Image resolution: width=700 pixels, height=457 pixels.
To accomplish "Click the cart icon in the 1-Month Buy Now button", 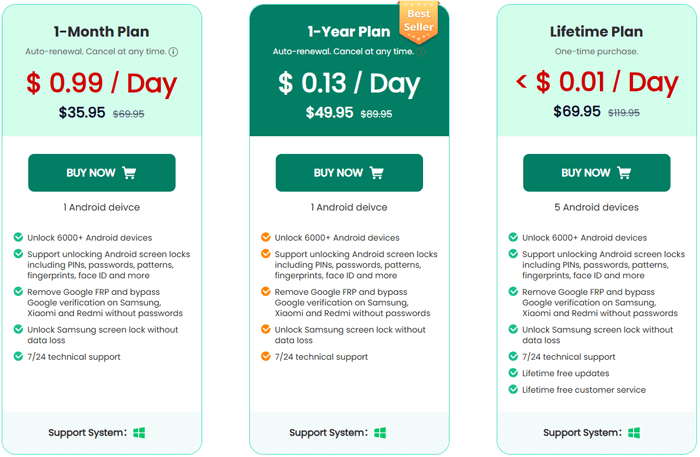I will (129, 173).
